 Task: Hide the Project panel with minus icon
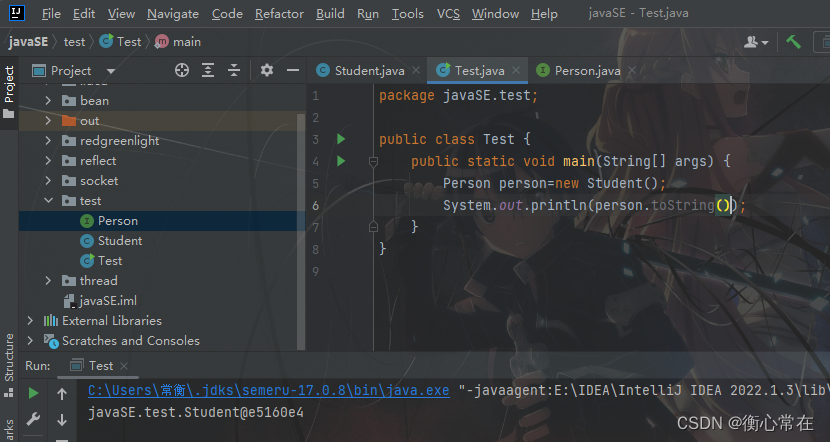point(293,70)
